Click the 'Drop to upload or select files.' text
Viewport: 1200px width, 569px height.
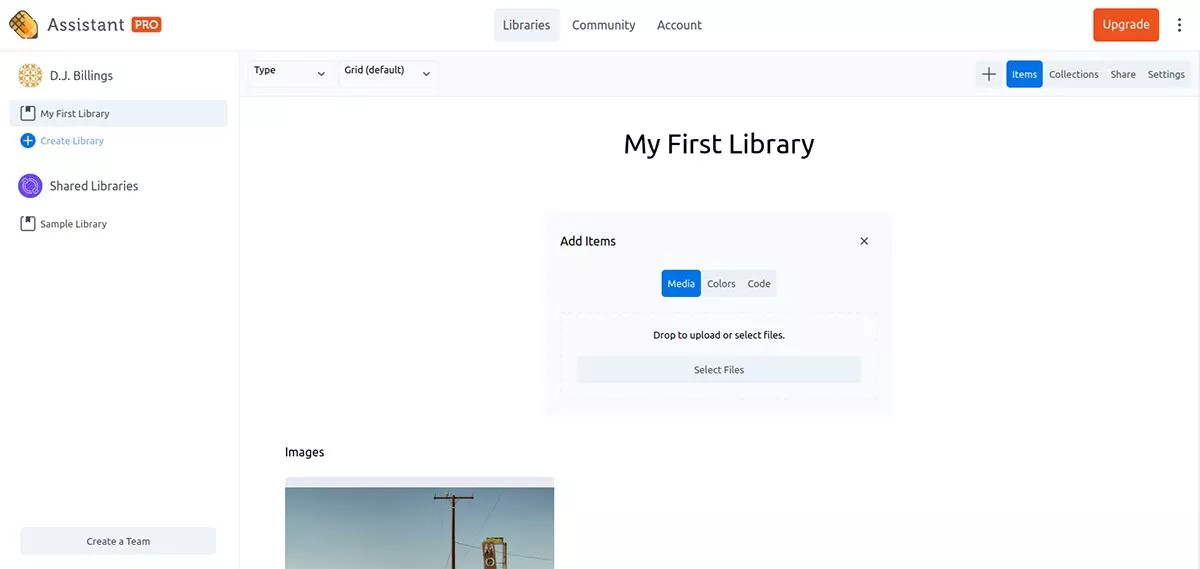click(x=719, y=335)
